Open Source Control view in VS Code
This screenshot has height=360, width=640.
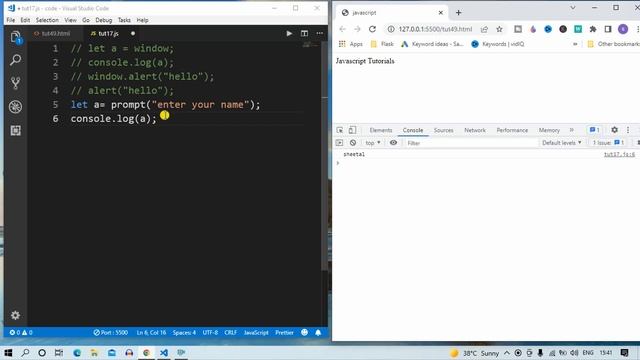pos(16,83)
